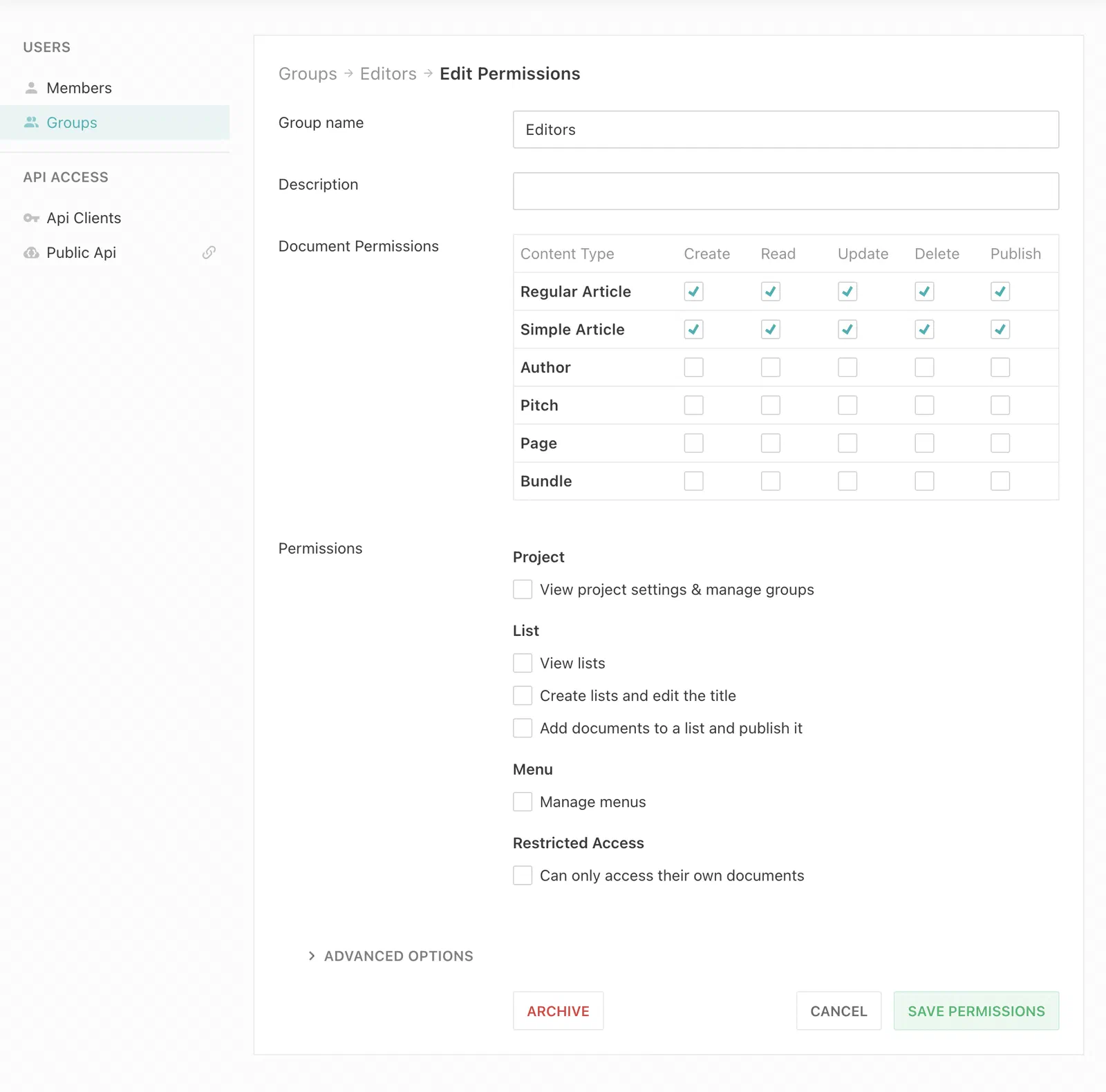The image size is (1106, 1092).
Task: Open Groups in the sidebar
Action: pyautogui.click(x=115, y=122)
